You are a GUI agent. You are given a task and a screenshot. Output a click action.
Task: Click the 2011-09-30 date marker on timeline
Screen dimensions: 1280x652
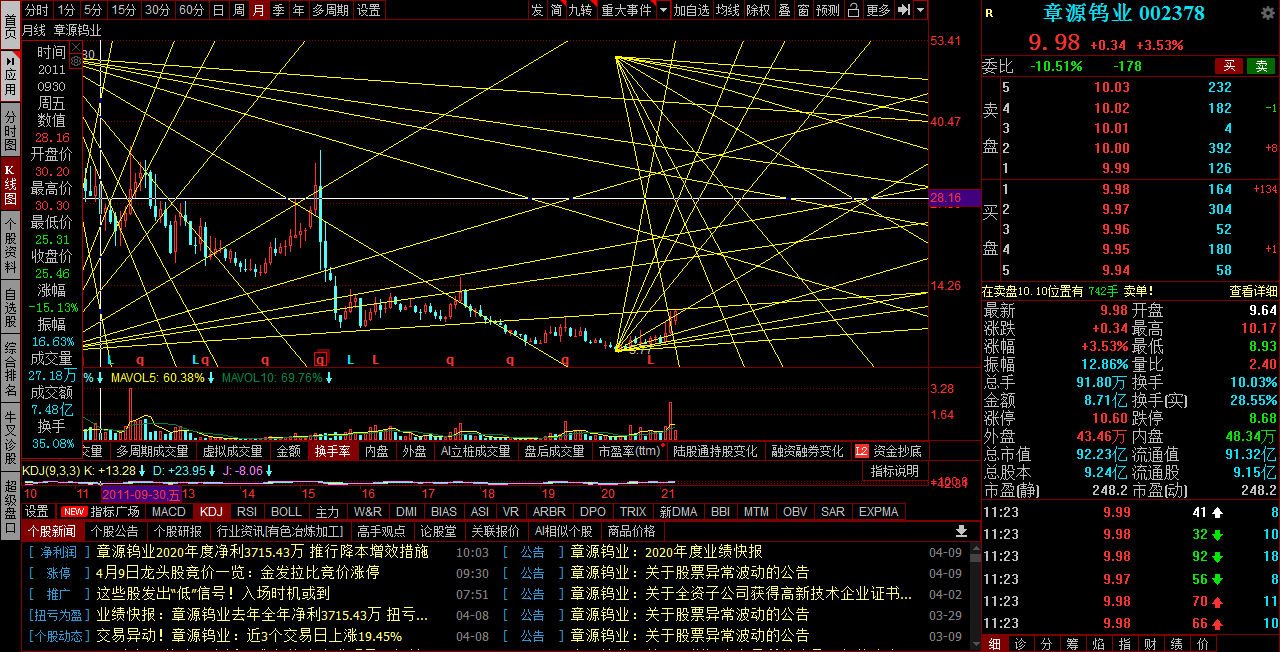point(141,493)
